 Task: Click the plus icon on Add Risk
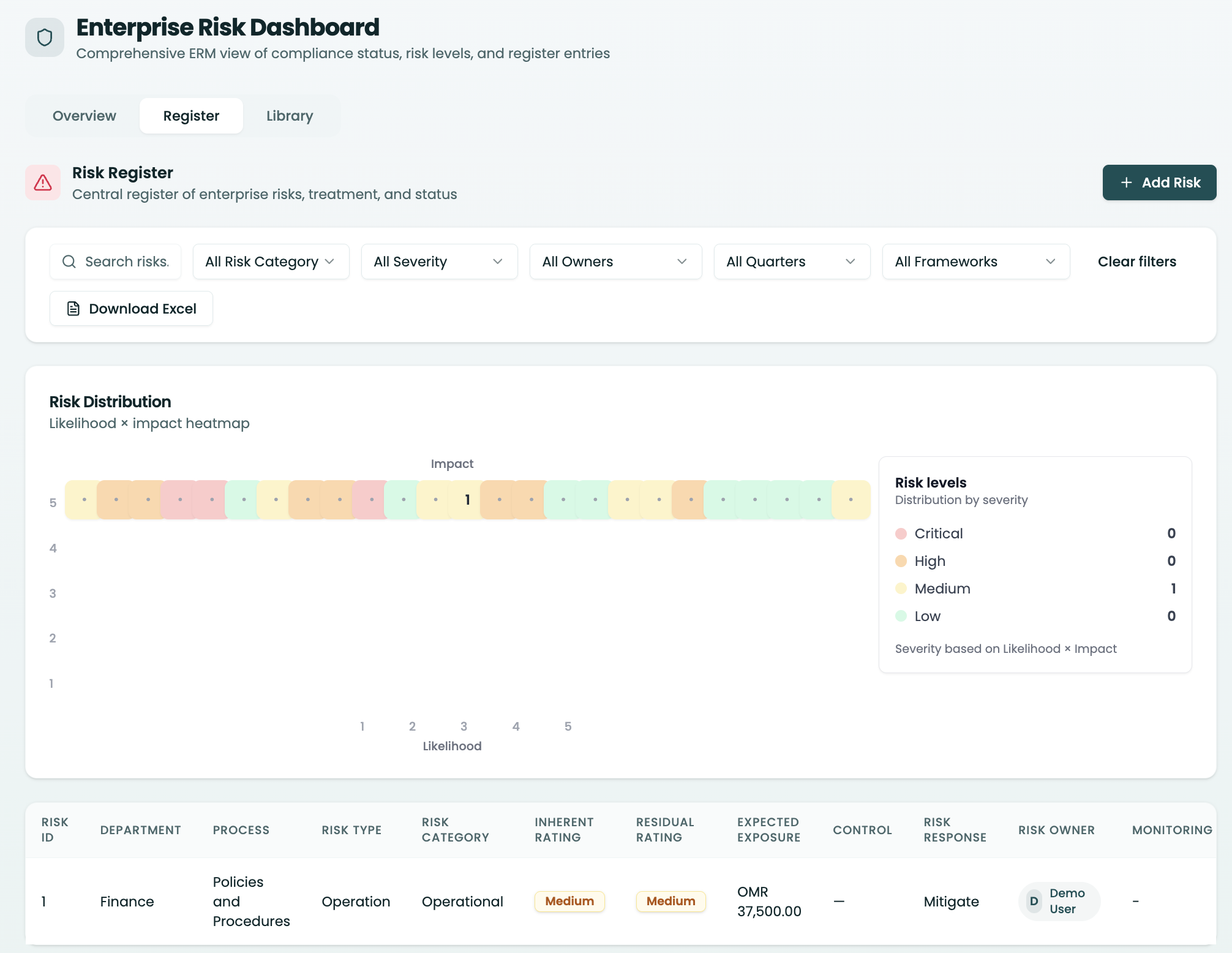1126,183
